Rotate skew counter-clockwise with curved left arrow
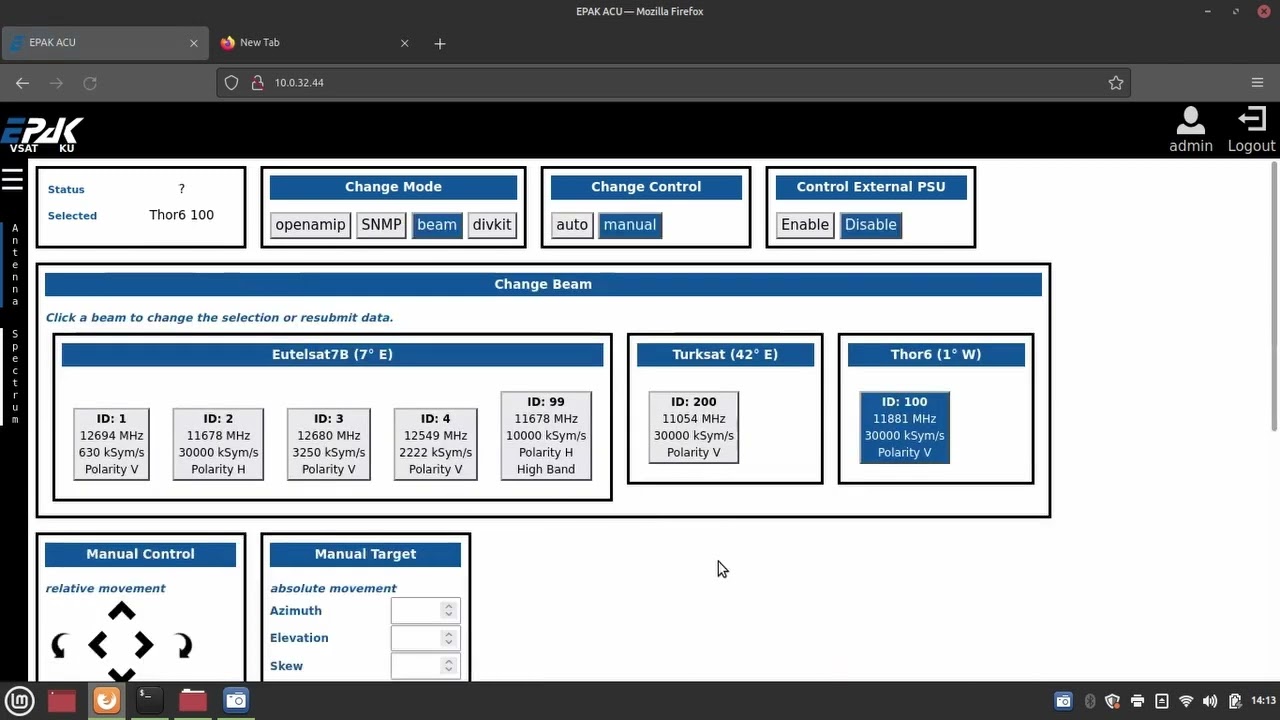The image size is (1280, 720). (59, 647)
